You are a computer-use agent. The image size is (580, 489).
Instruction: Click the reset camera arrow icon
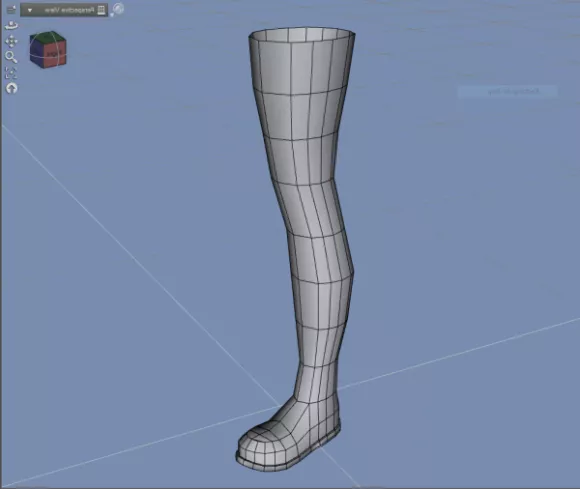(11, 88)
